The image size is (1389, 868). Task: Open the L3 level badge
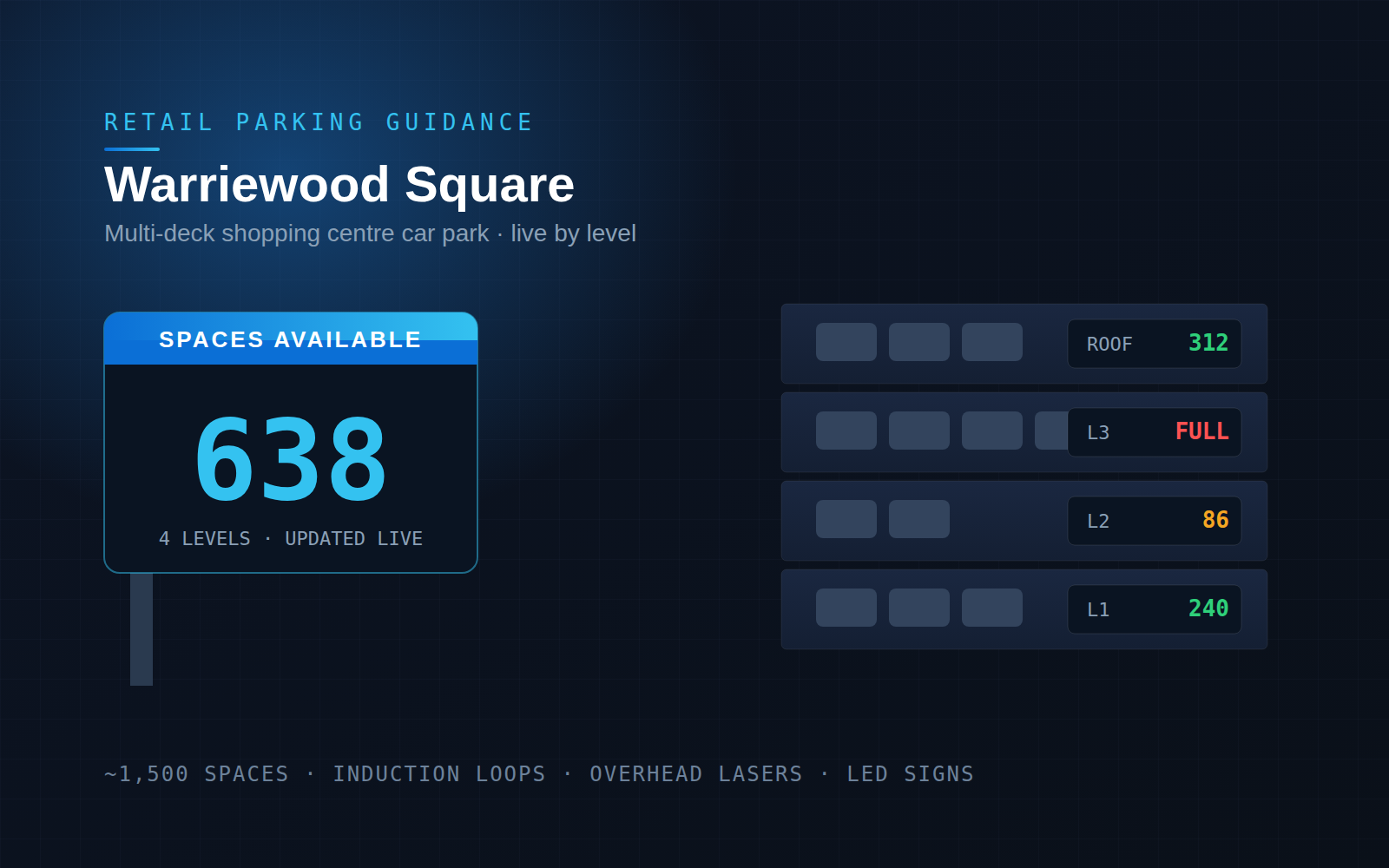(x=1155, y=432)
